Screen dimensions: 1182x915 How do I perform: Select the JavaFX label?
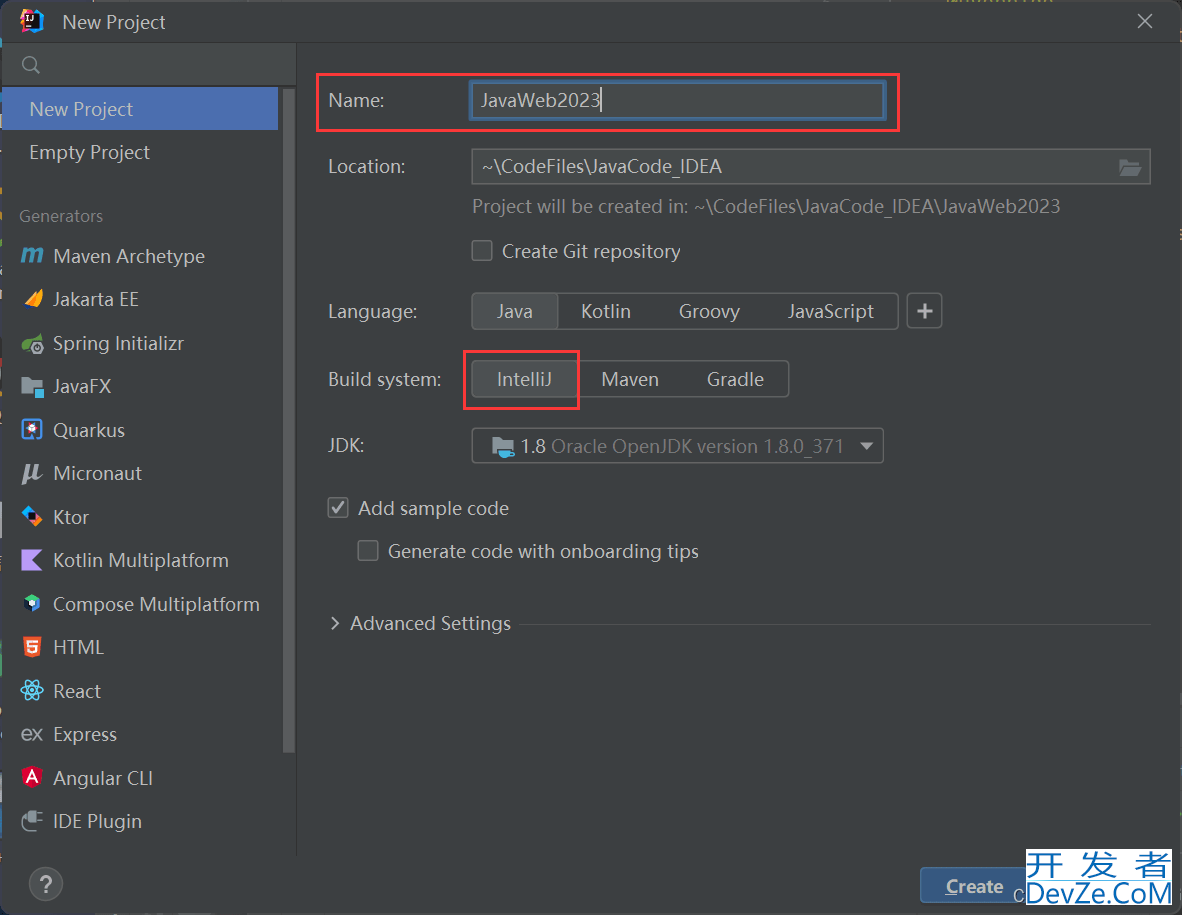[82, 387]
